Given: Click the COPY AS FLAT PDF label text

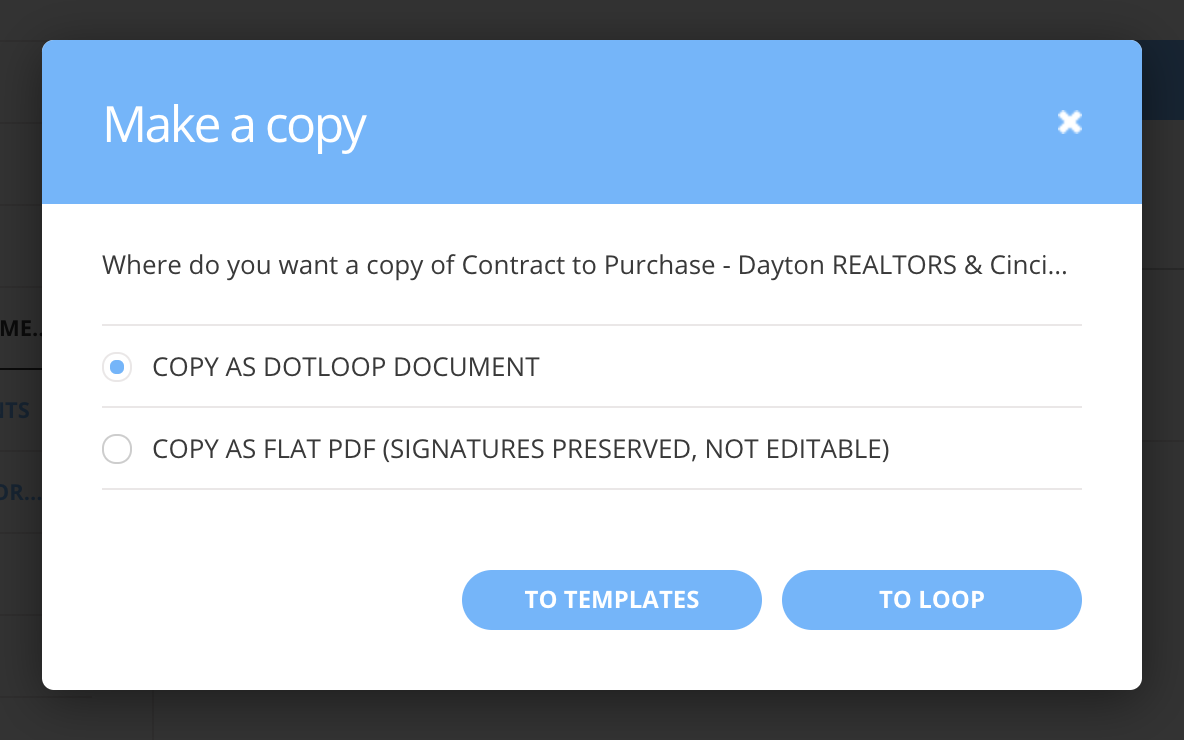Looking at the screenshot, I should [520, 449].
